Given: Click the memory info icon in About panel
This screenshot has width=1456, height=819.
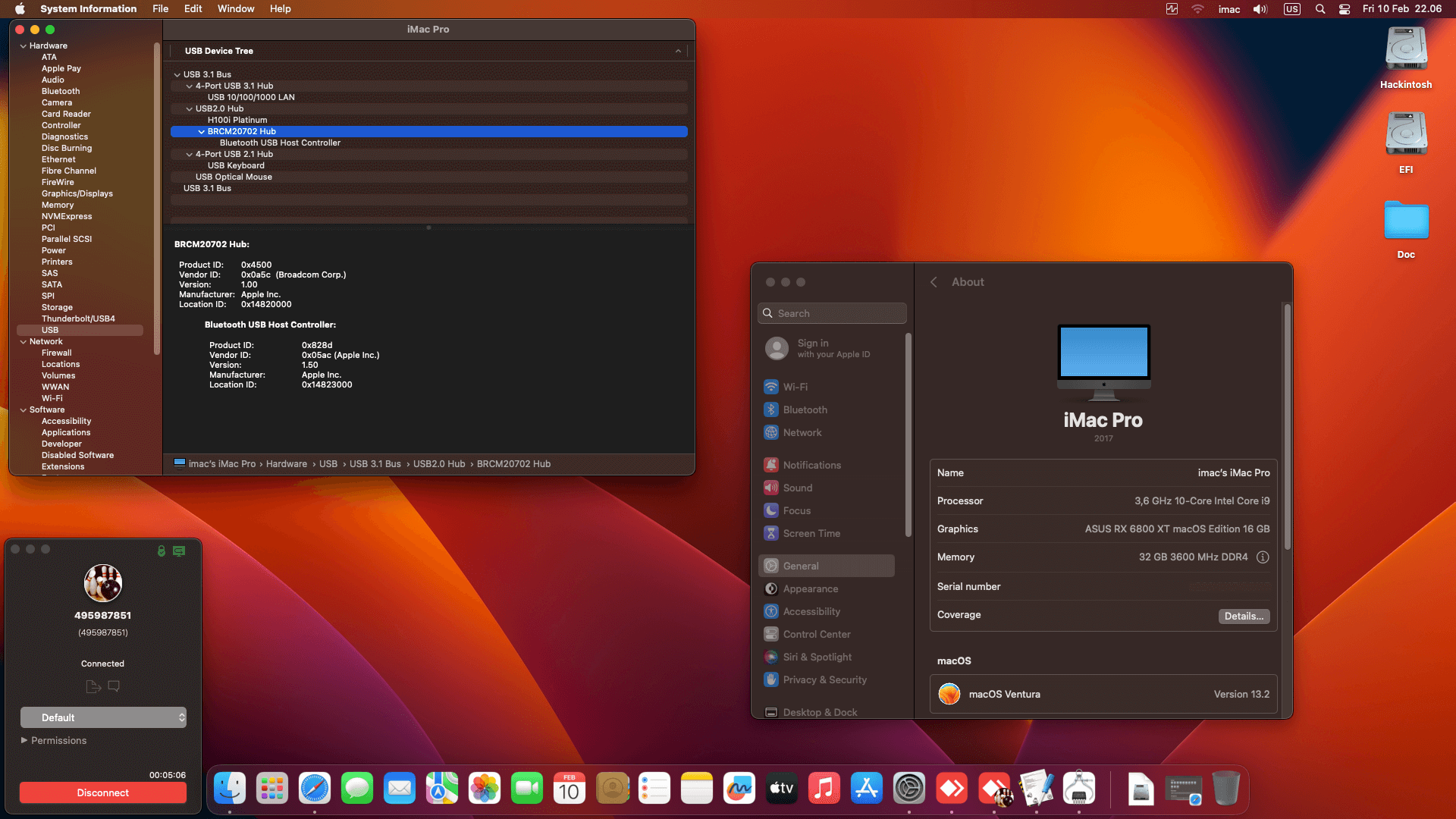Looking at the screenshot, I should click(x=1263, y=557).
